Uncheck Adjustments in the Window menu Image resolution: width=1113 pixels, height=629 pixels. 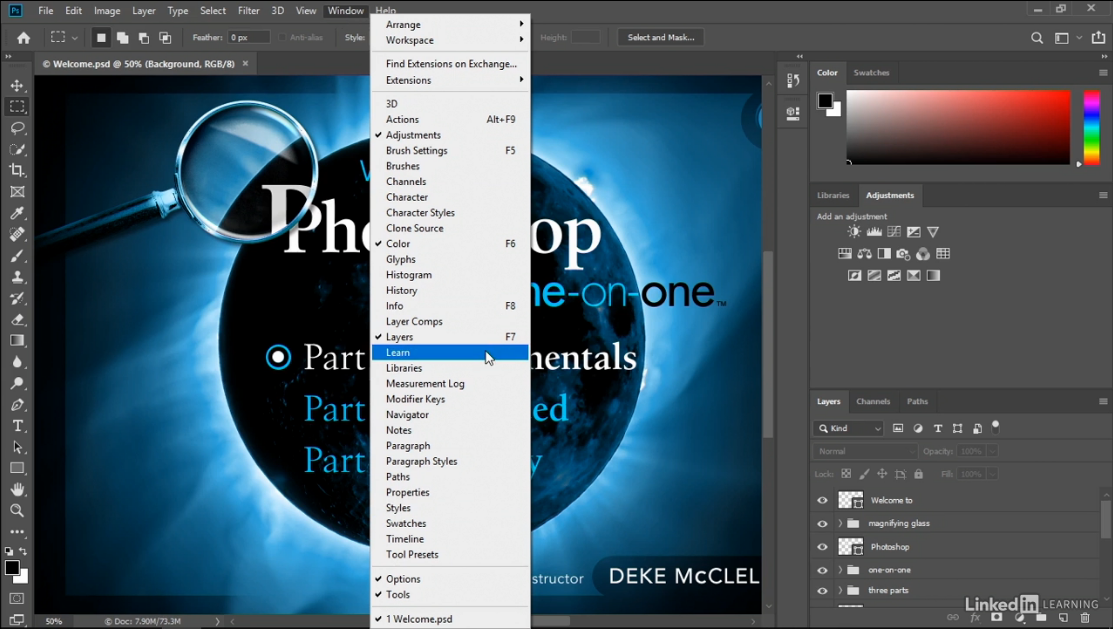coord(450,135)
